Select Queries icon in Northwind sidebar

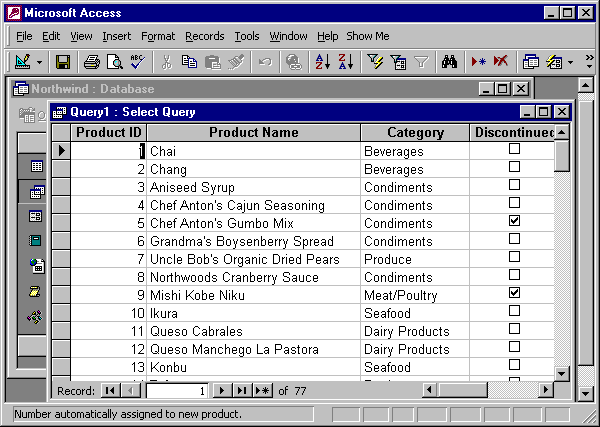pos(37,191)
